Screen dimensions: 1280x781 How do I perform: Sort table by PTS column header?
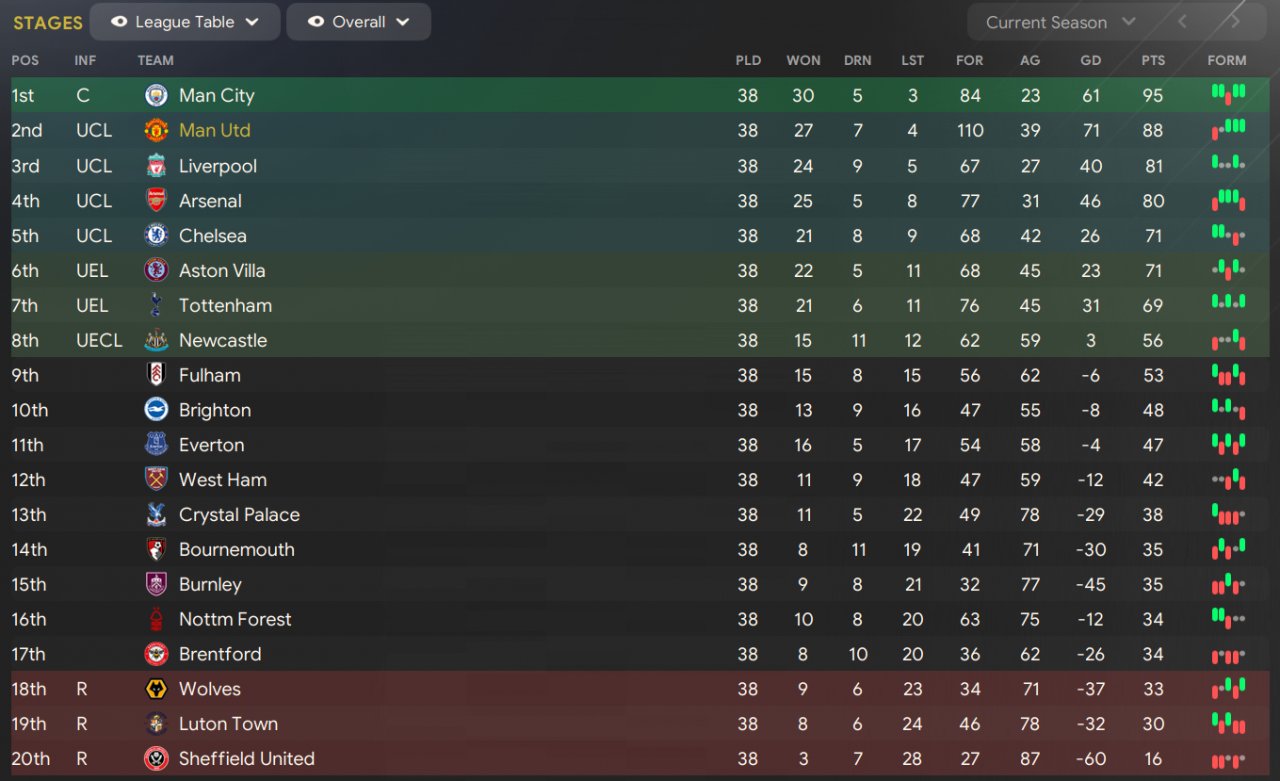1153,60
